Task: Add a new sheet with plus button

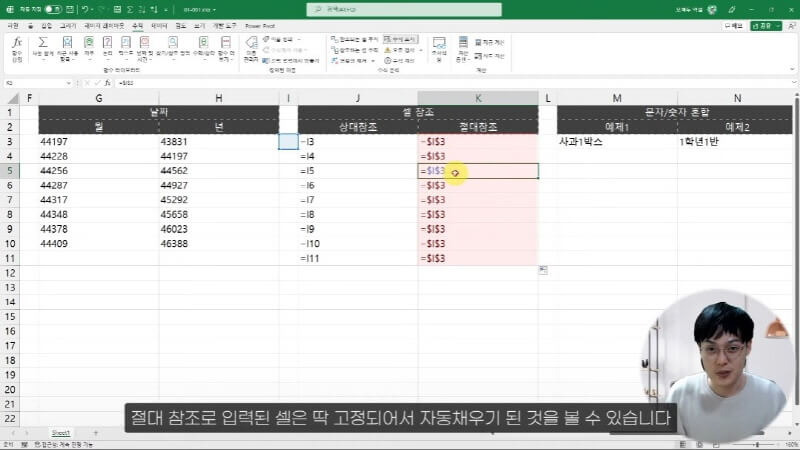Action: point(95,433)
